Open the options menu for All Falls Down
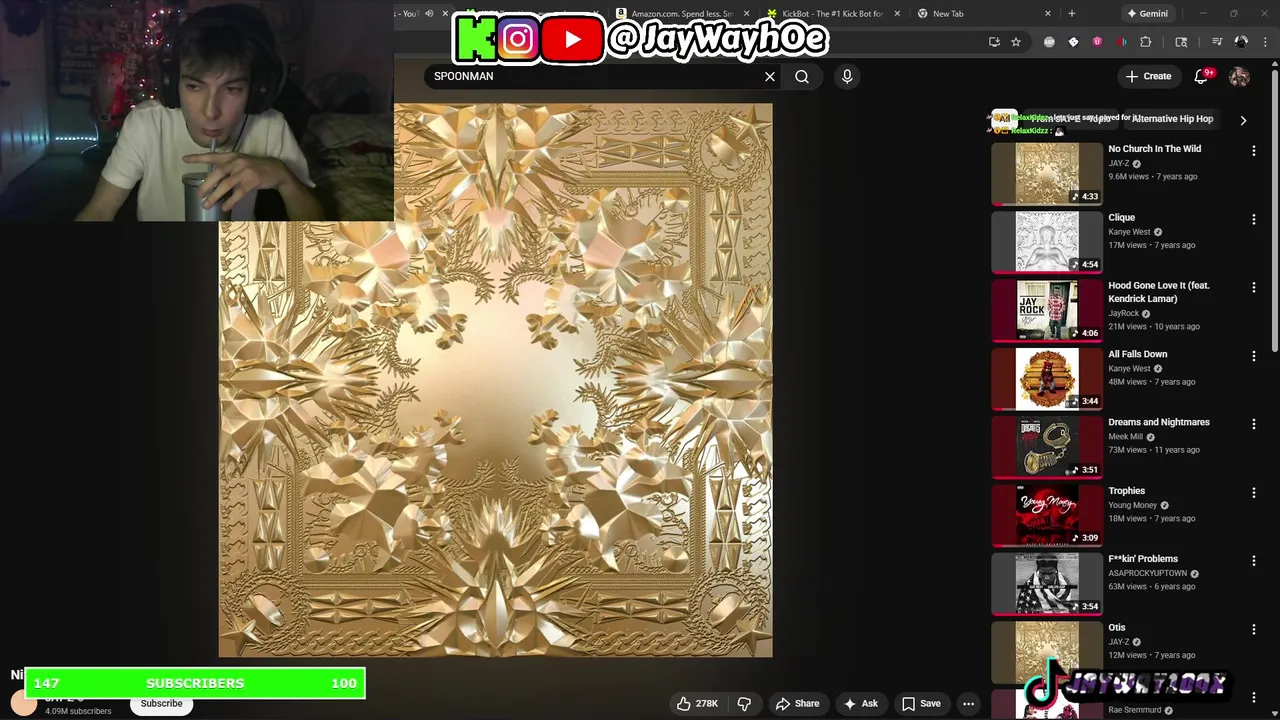Image resolution: width=1280 pixels, height=720 pixels. [1253, 355]
